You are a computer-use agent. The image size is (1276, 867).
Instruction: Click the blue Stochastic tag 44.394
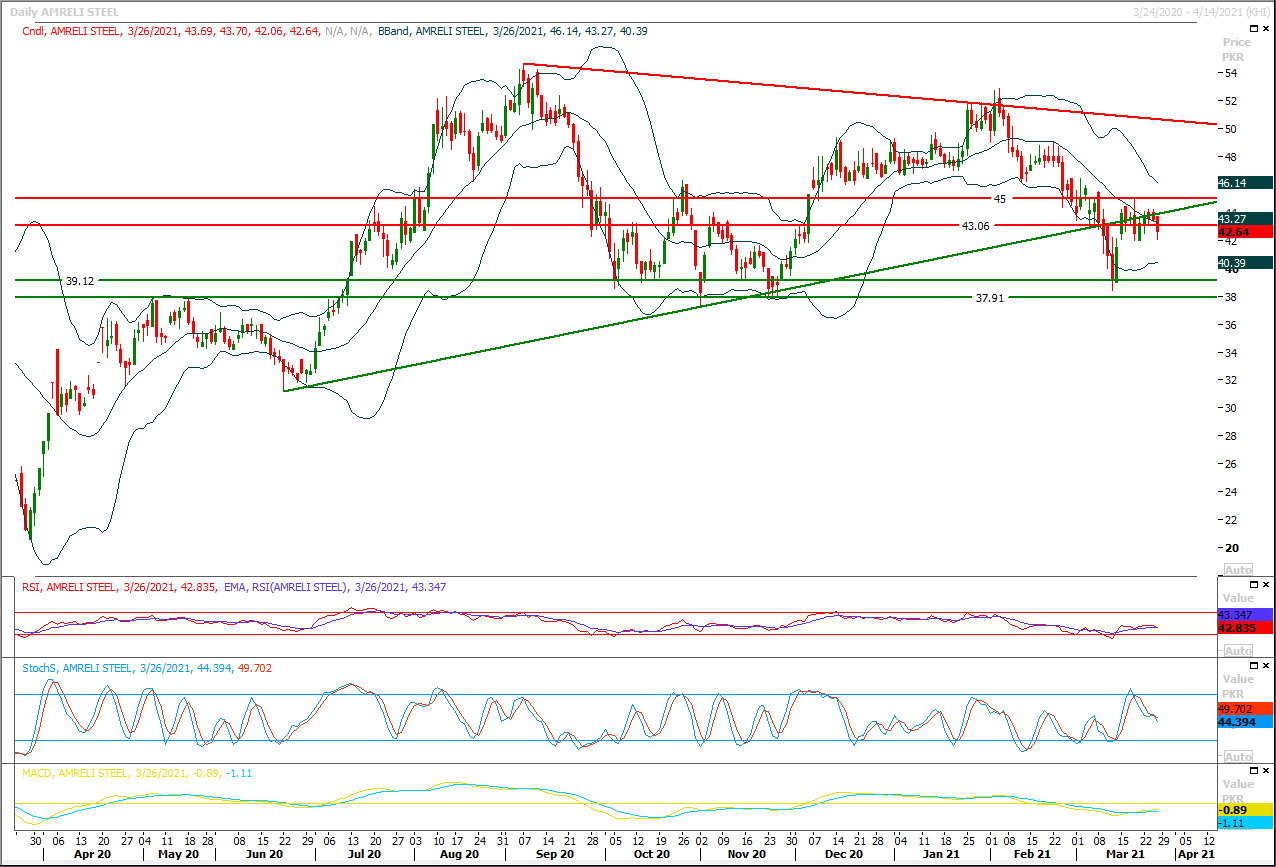click(x=1246, y=721)
